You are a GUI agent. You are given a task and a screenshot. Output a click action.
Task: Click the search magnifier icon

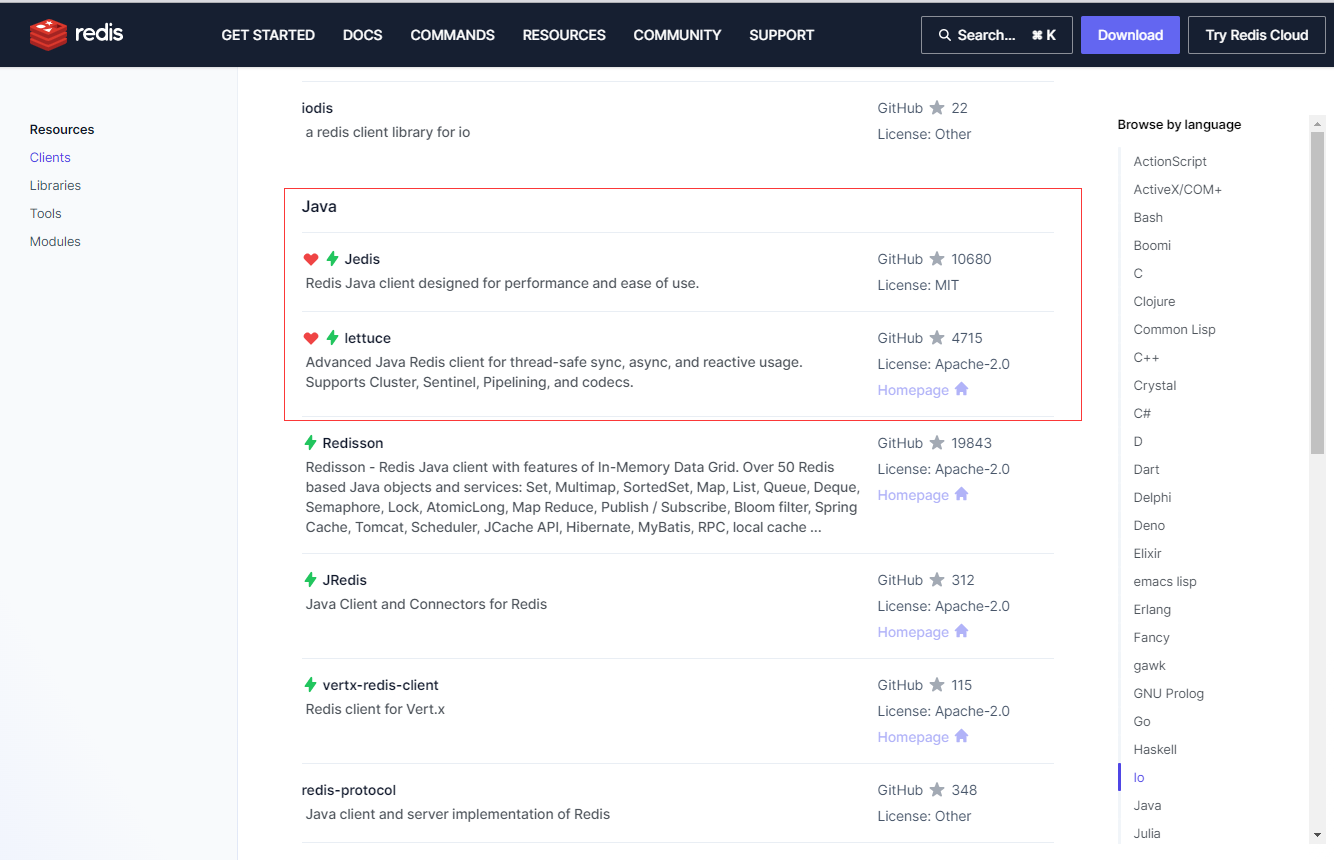tap(945, 35)
